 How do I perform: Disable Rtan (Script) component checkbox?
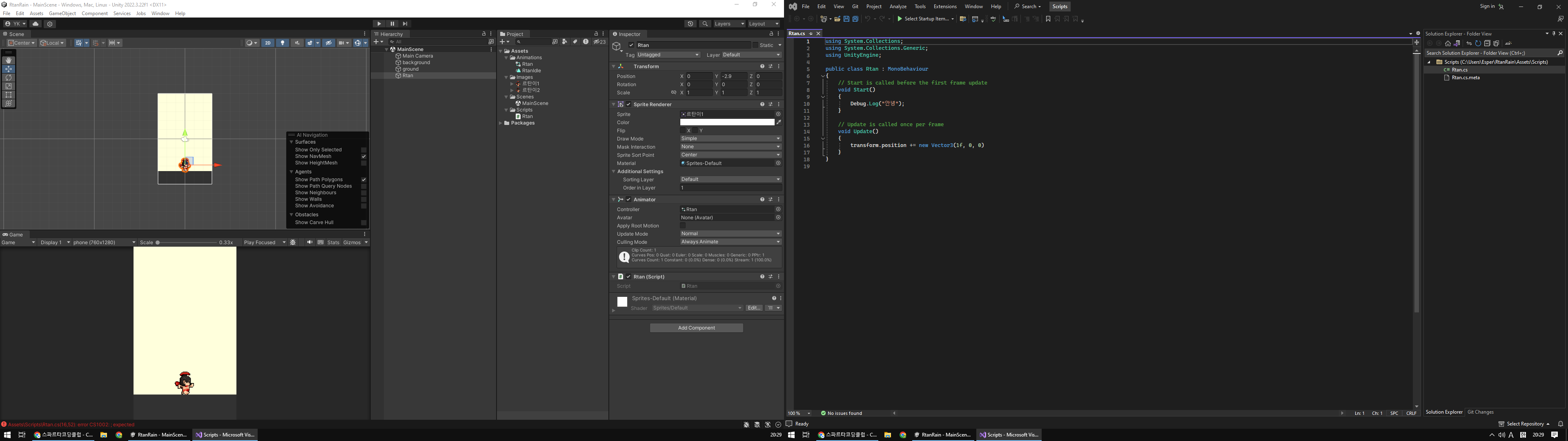pyautogui.click(x=629, y=276)
